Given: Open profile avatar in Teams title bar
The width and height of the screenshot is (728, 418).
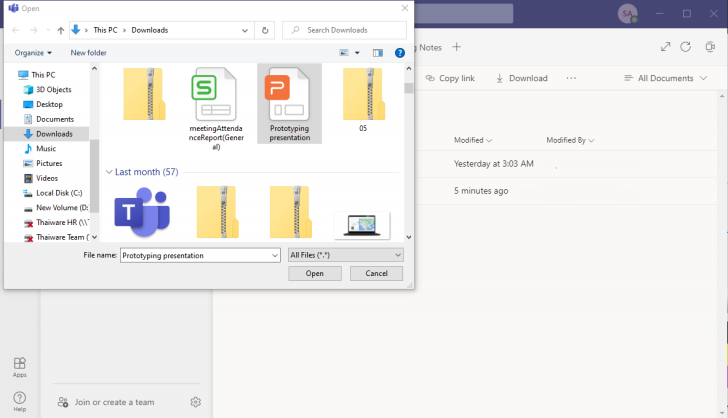Looking at the screenshot, I should point(627,14).
